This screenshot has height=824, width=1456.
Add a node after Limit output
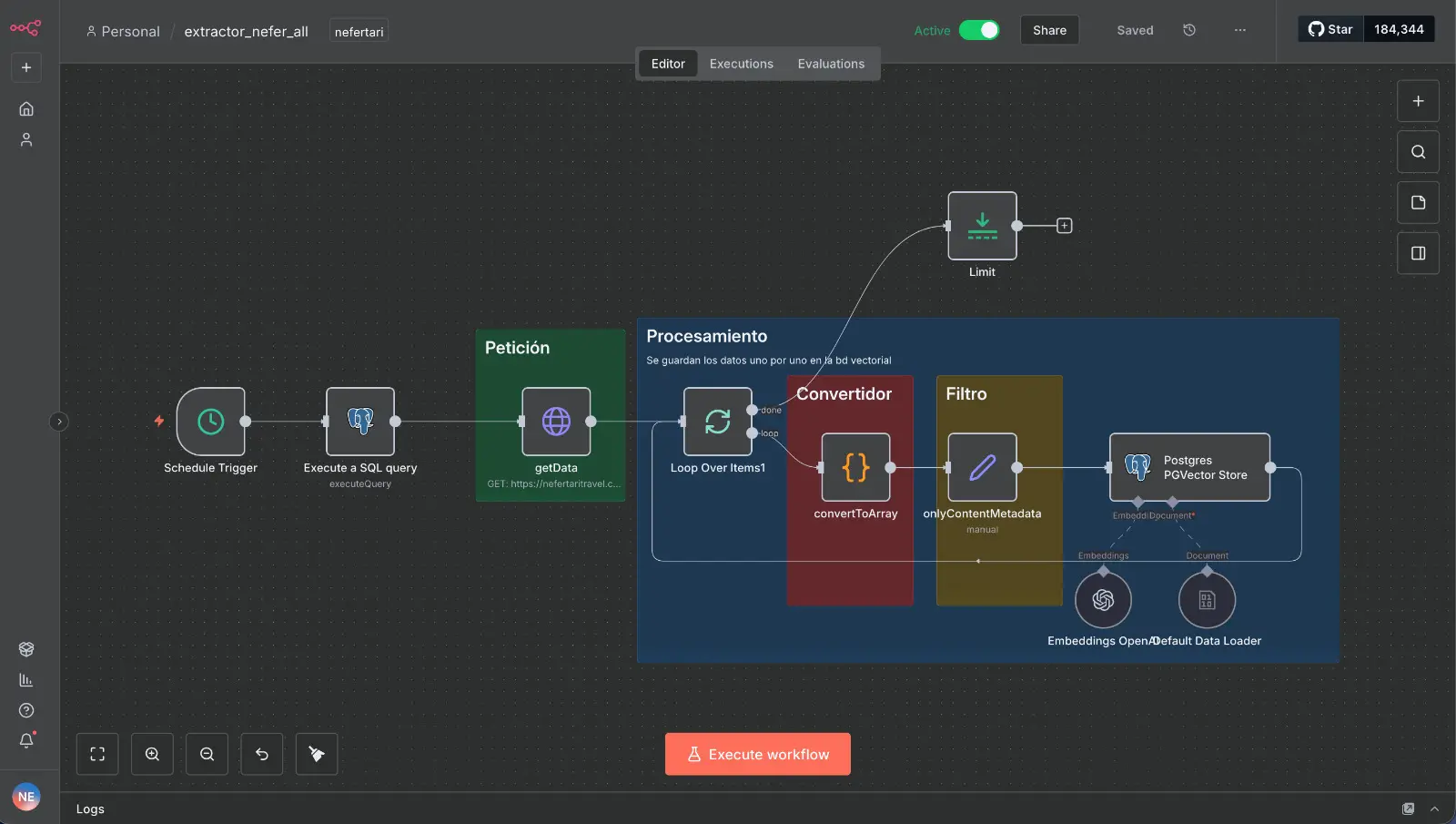pos(1064,226)
